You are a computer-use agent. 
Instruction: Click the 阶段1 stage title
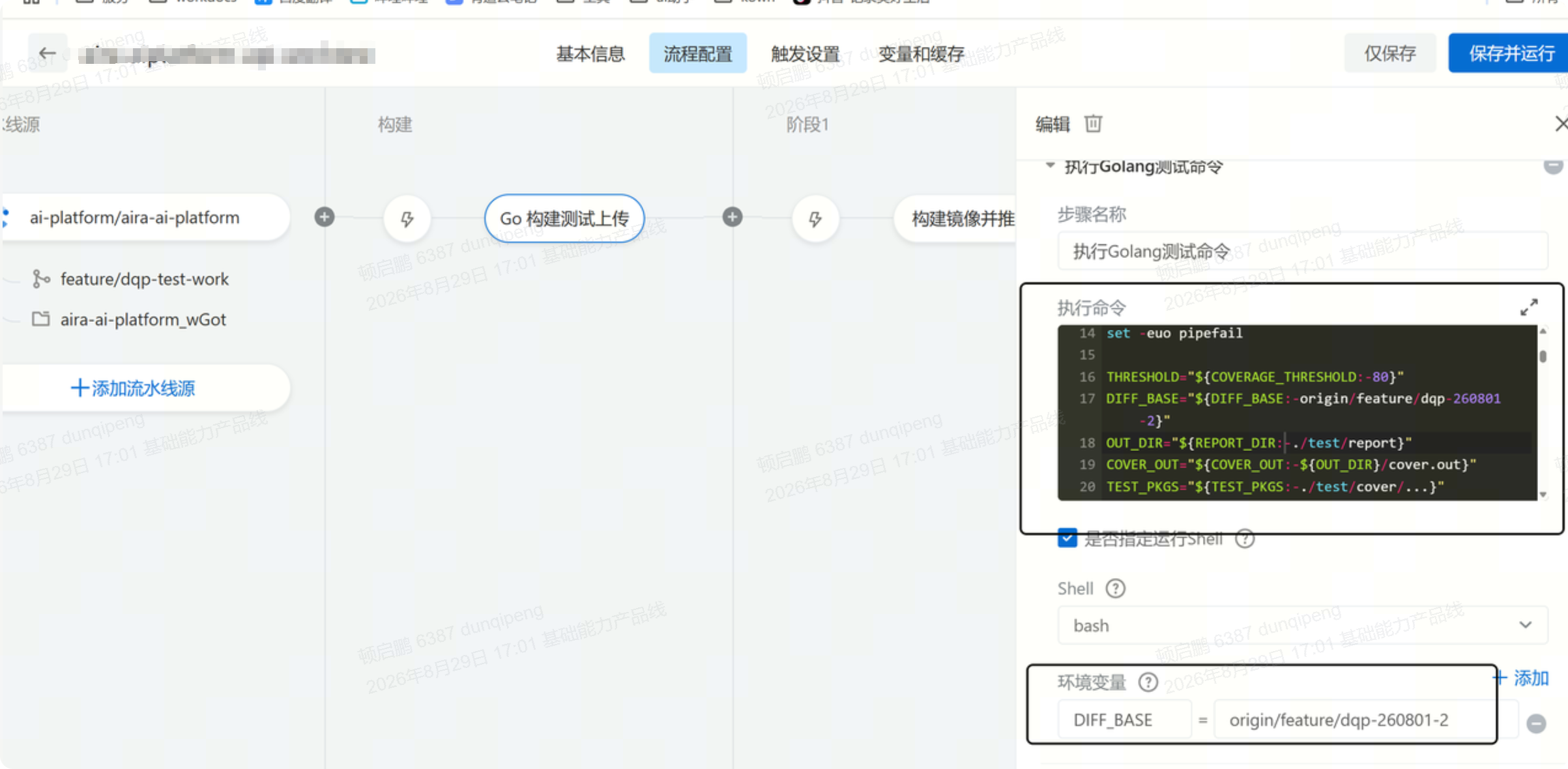pos(807,124)
